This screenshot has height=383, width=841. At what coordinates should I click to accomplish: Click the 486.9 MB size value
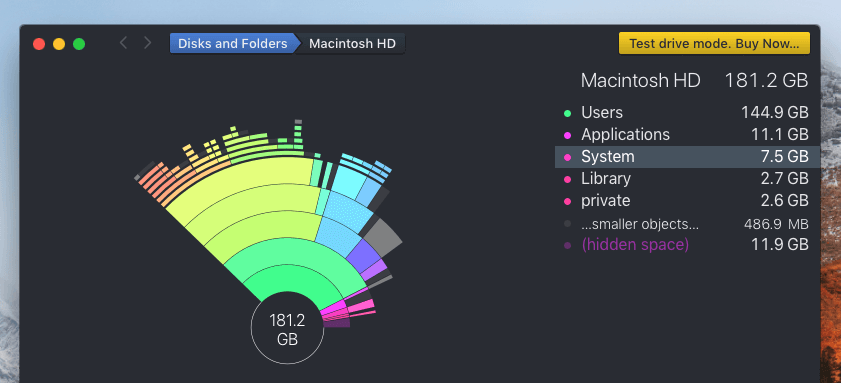pyautogui.click(x=776, y=224)
